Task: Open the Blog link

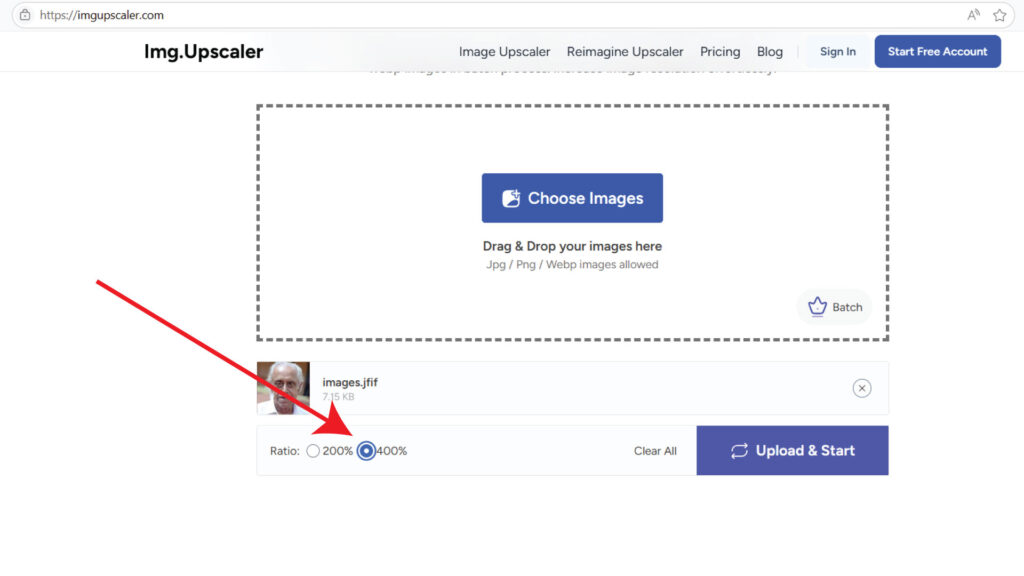Action: (x=769, y=52)
